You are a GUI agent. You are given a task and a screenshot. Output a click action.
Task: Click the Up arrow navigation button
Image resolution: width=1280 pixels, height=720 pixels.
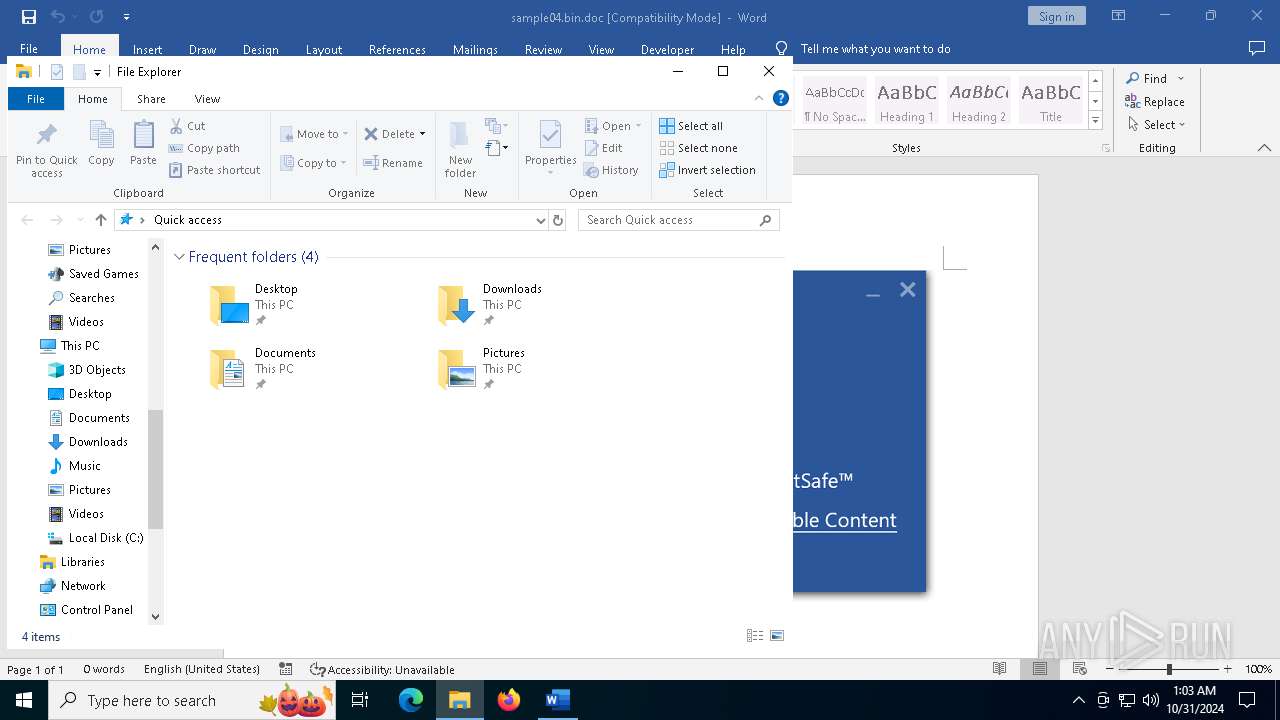101,220
